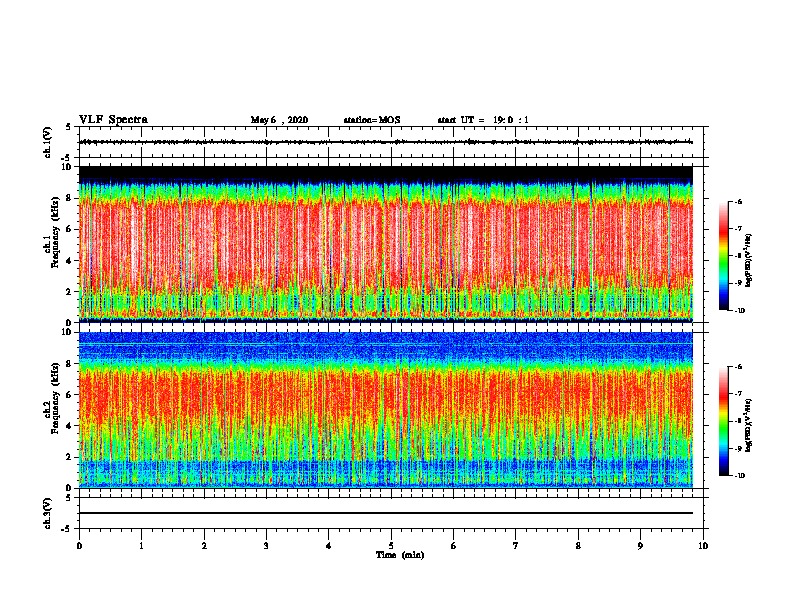Click time axis tick label "9"
The width and height of the screenshot is (792, 612).
(x=640, y=546)
